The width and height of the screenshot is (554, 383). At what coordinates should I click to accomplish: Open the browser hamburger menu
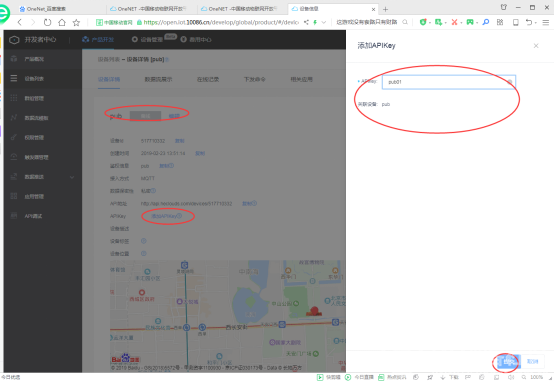(x=546, y=22)
